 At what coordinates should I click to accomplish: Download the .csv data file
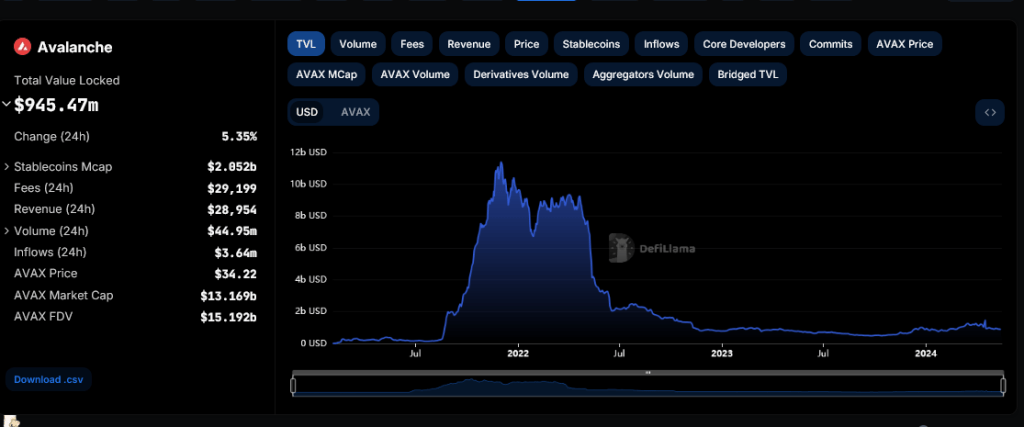pos(48,380)
